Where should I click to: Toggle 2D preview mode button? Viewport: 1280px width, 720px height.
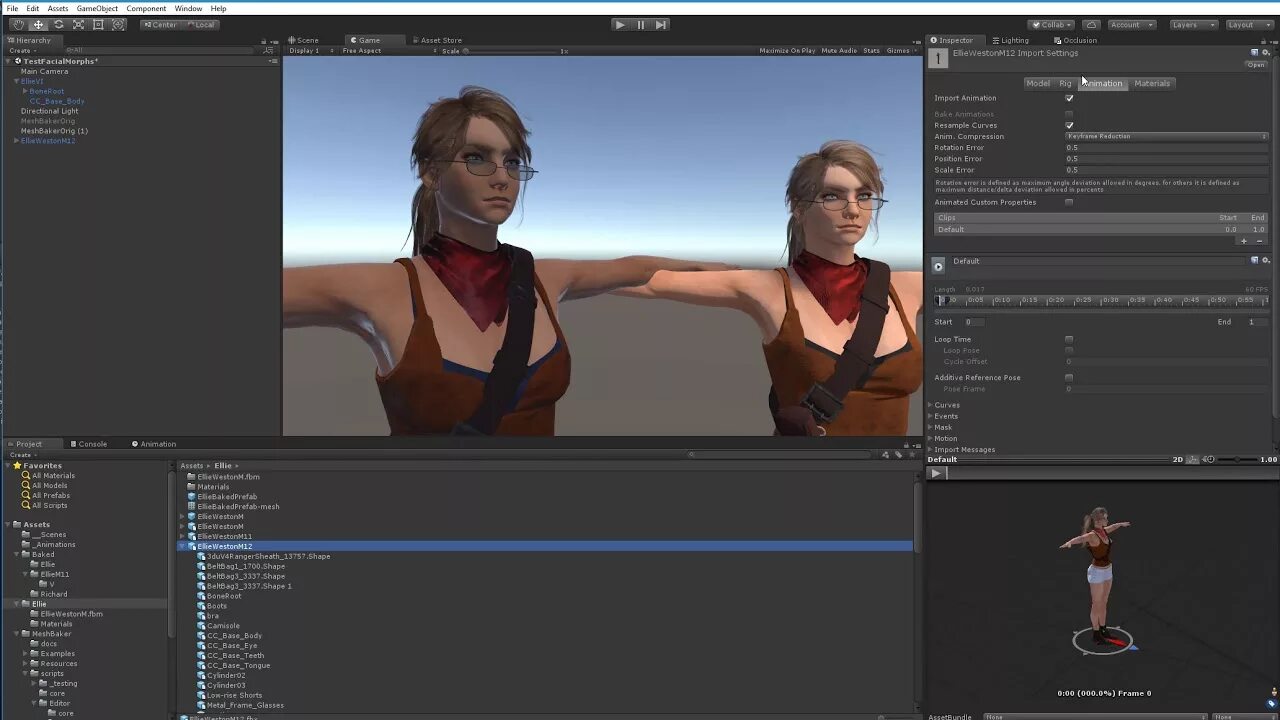[x=1178, y=459]
